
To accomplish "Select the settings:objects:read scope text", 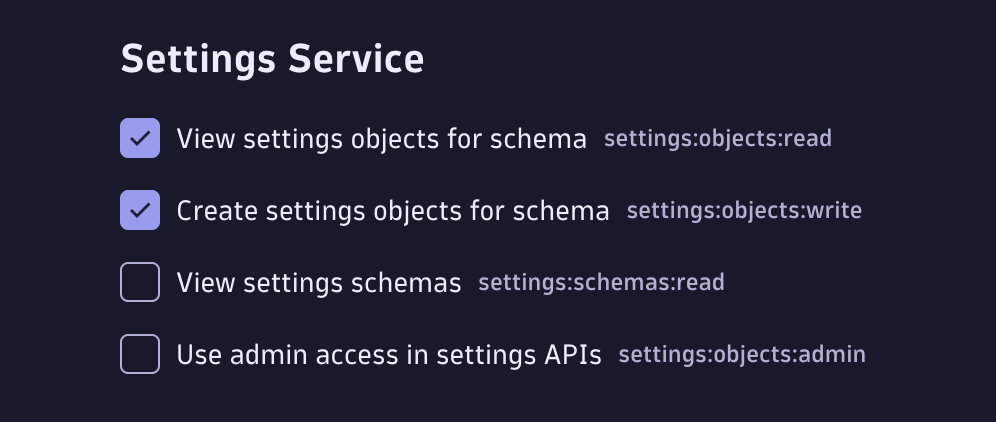I will tap(717, 138).
